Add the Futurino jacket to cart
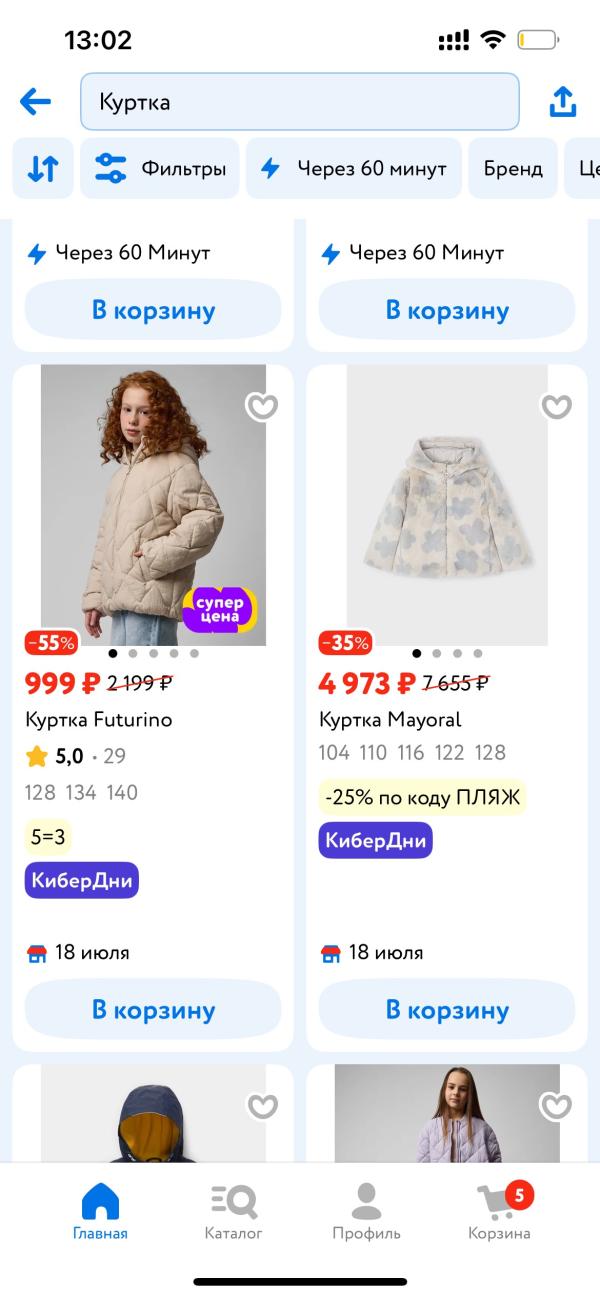The height and width of the screenshot is (1297, 600). coord(153,1009)
